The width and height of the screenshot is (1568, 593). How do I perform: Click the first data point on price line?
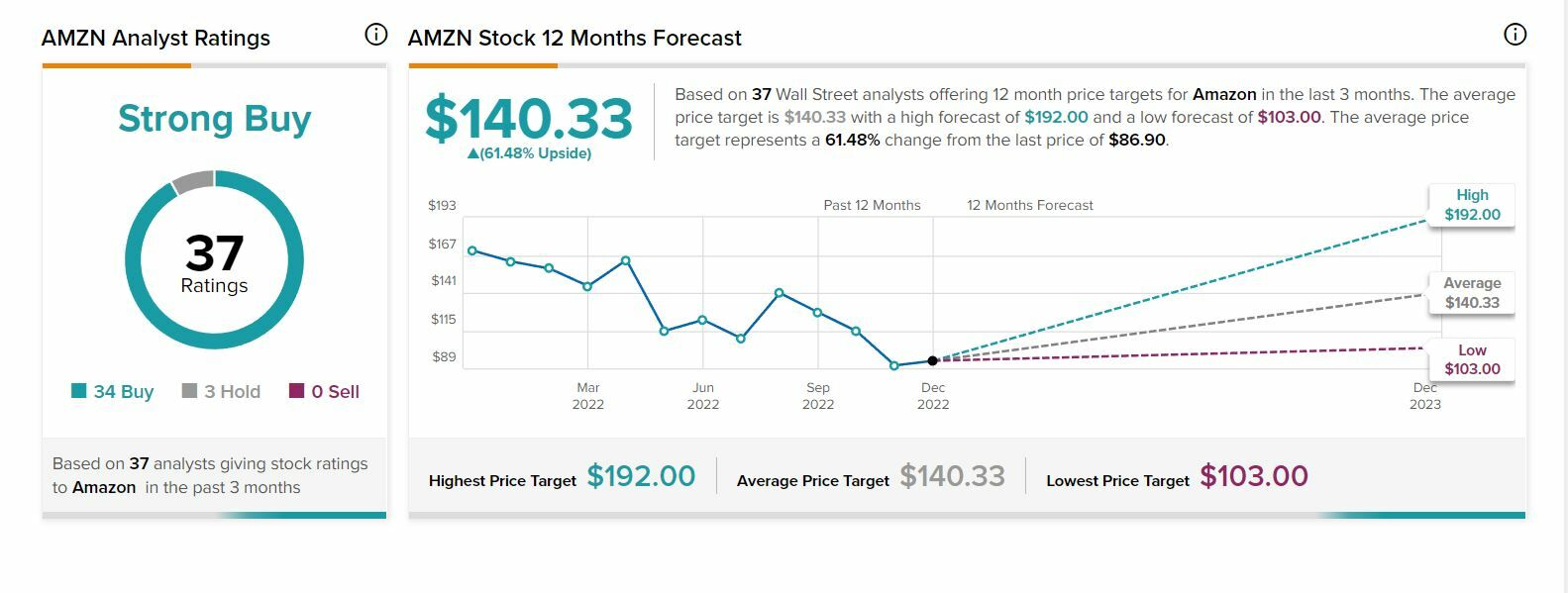(x=471, y=250)
